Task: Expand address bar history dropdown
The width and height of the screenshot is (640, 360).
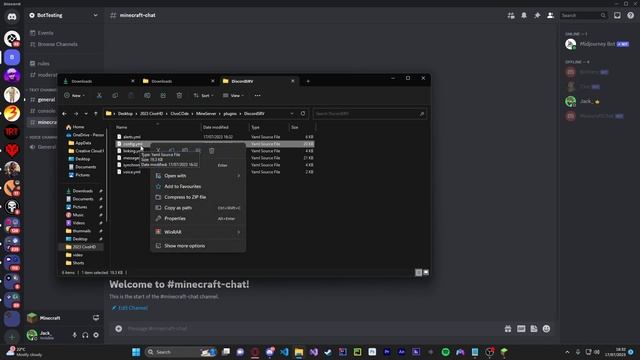Action: coord(292,113)
